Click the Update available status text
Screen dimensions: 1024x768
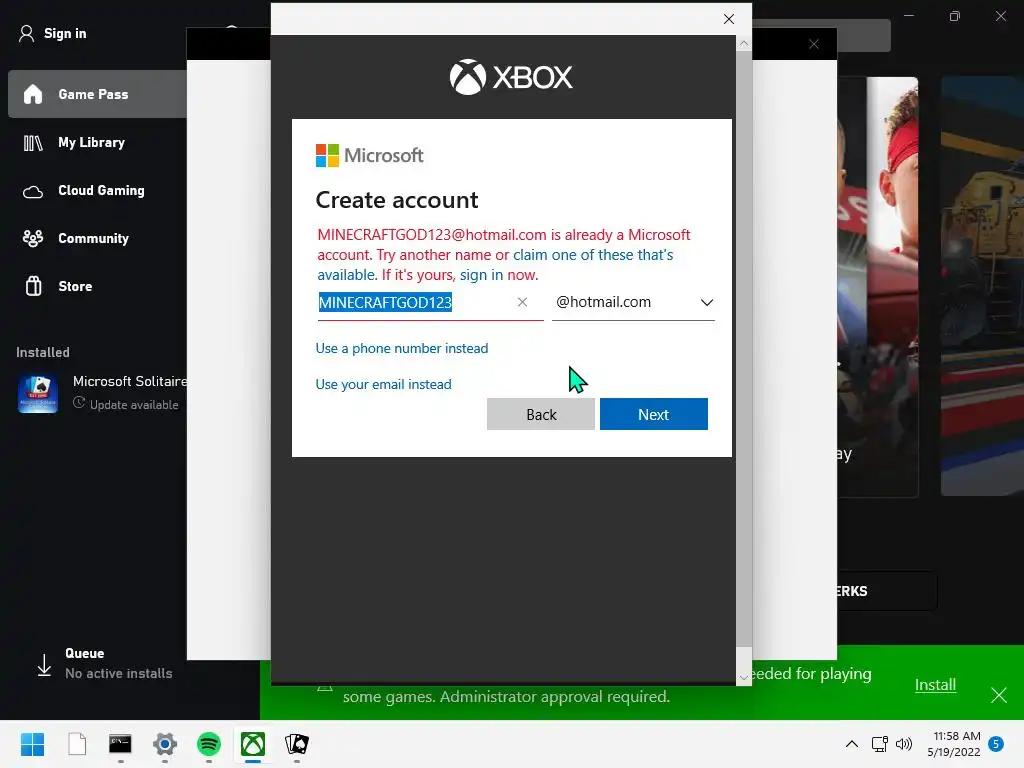click(134, 405)
